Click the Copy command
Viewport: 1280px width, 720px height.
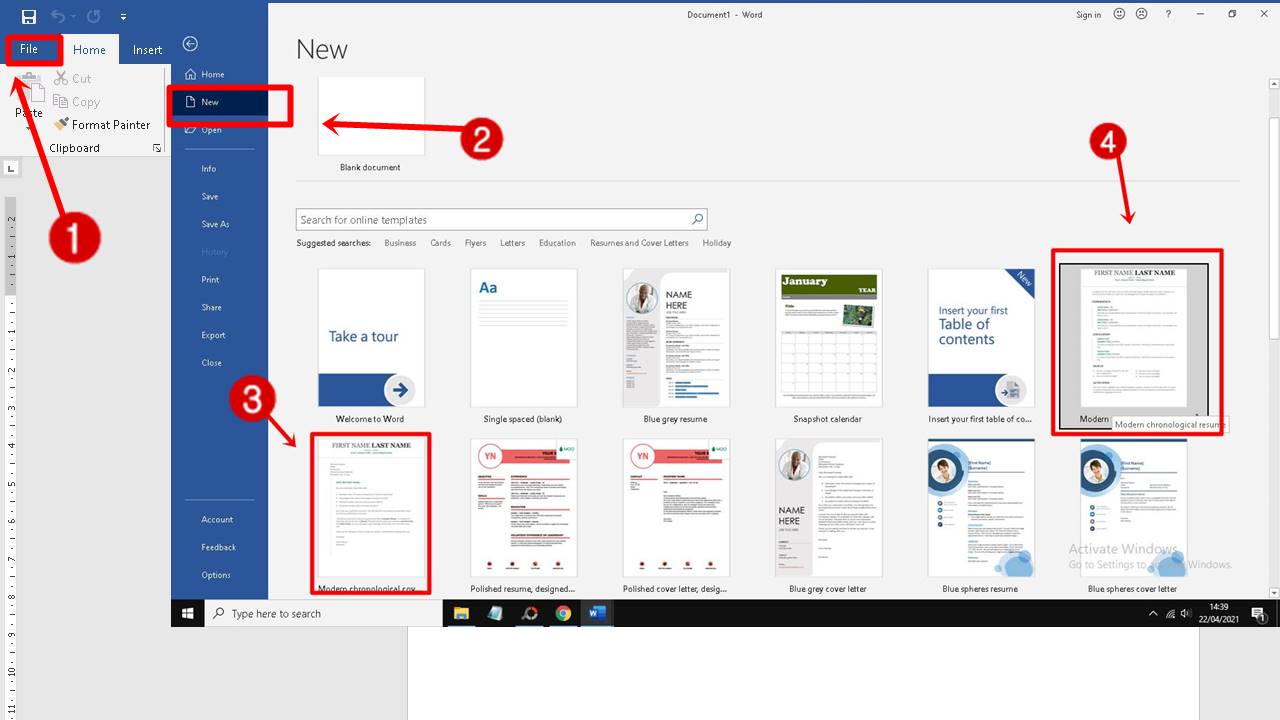point(76,101)
